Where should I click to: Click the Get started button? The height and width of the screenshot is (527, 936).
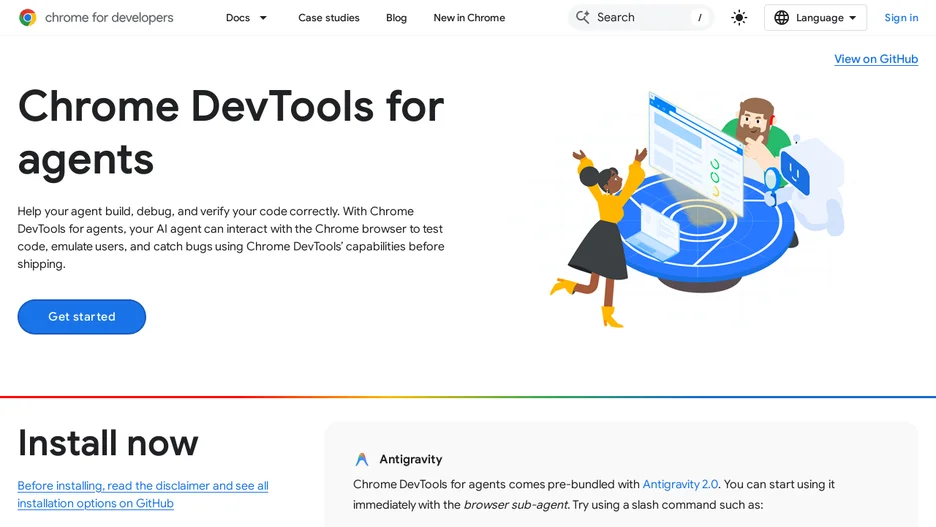coord(82,317)
